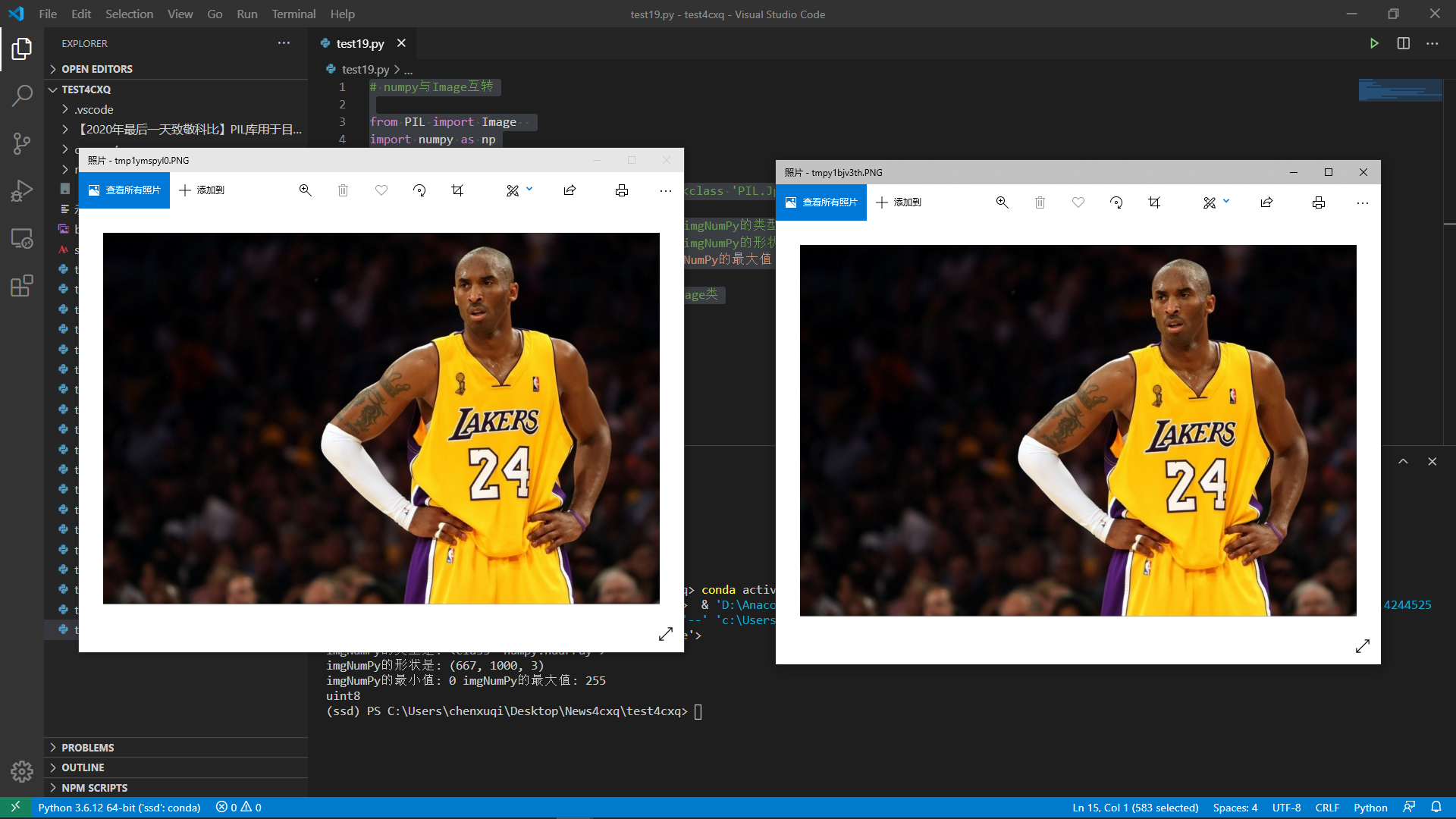Toggle favorite on the left photo
Image resolution: width=1456 pixels, height=819 pixels.
[381, 190]
